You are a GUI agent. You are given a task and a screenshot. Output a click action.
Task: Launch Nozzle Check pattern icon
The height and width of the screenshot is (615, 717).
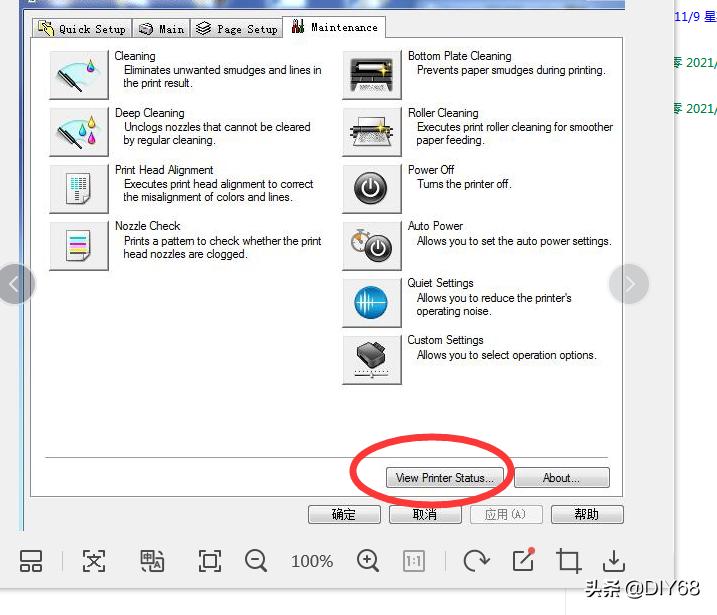[79, 246]
